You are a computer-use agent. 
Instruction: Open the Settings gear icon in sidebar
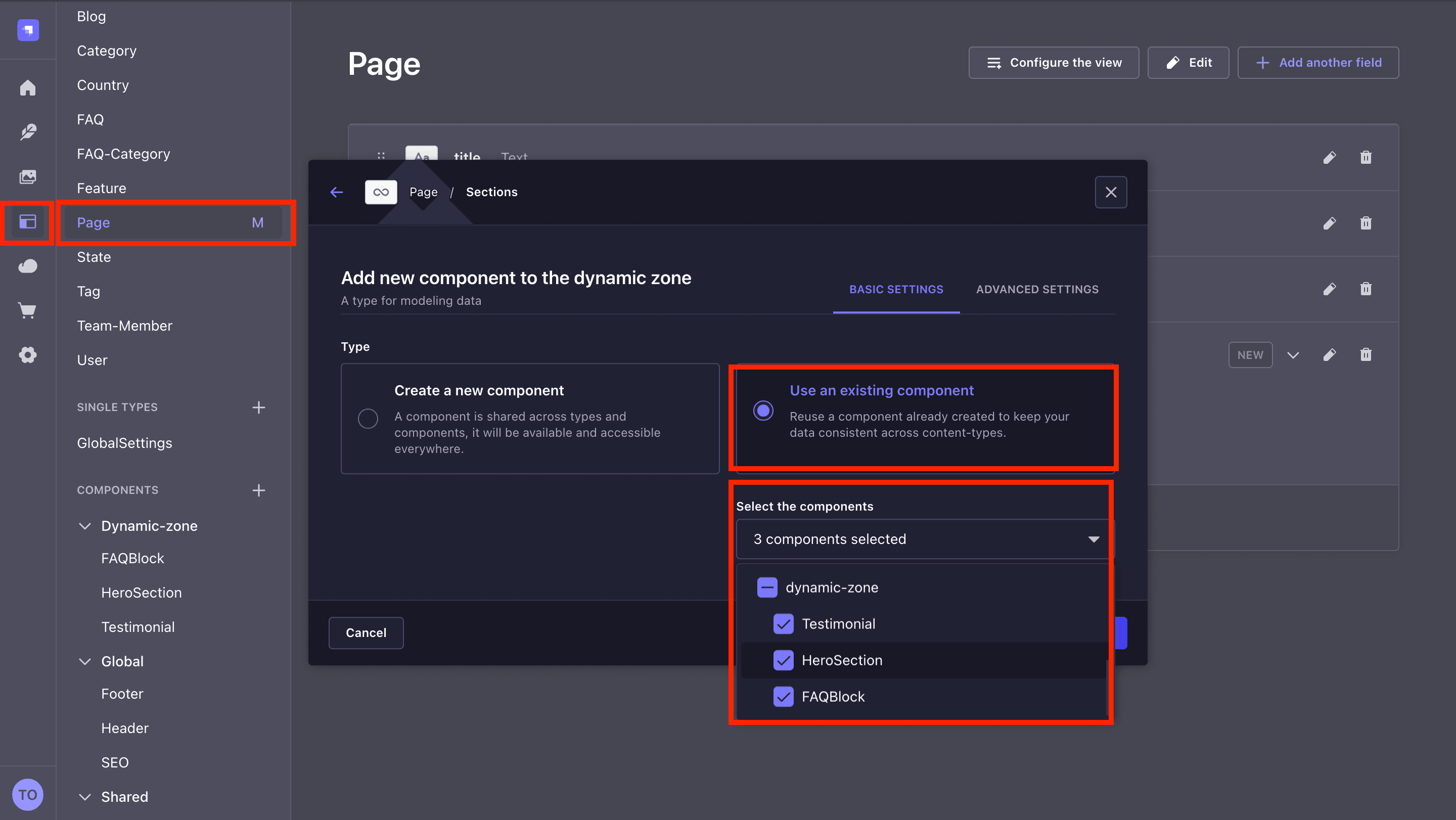[x=28, y=355]
